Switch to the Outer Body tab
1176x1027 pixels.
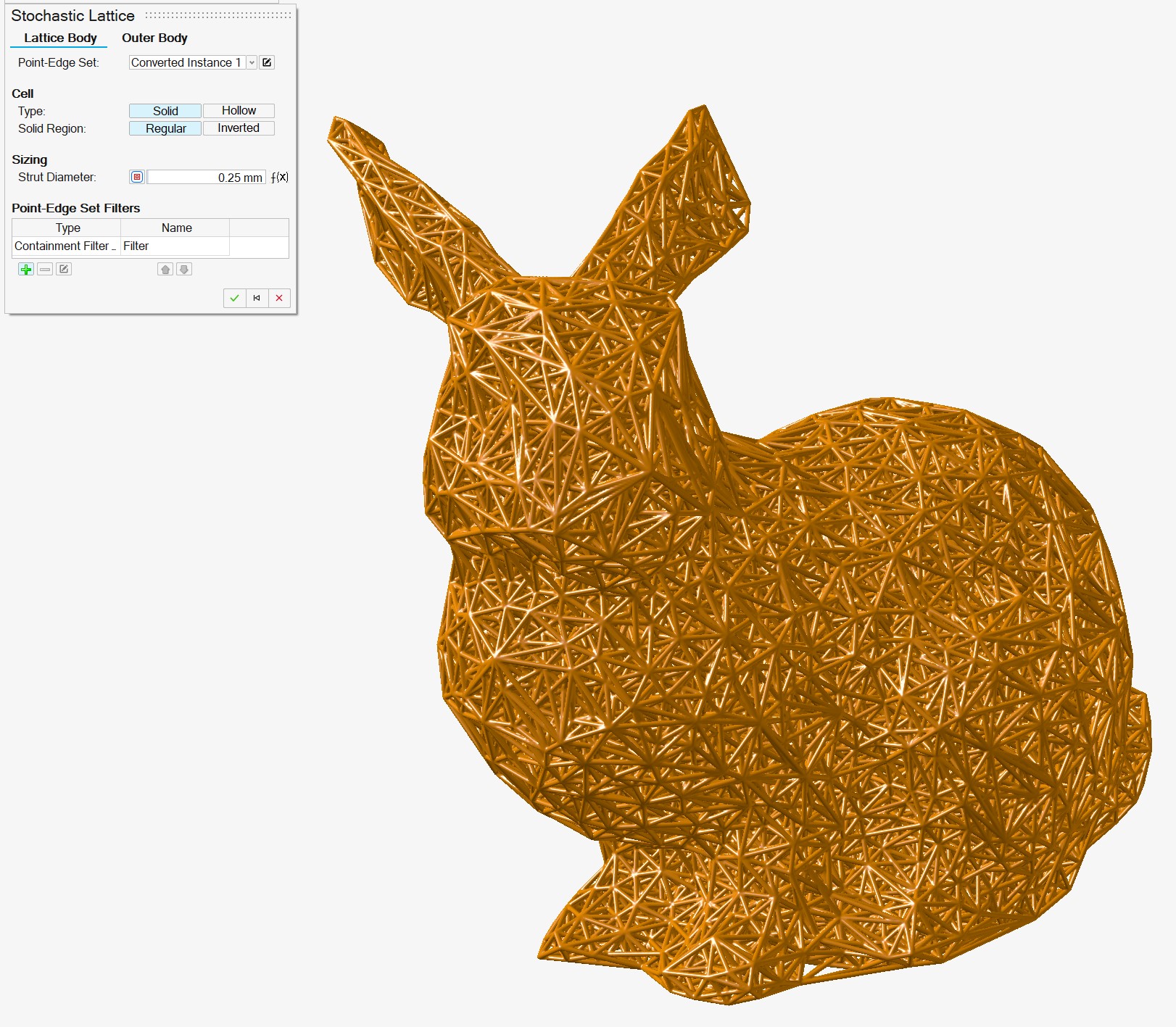154,38
